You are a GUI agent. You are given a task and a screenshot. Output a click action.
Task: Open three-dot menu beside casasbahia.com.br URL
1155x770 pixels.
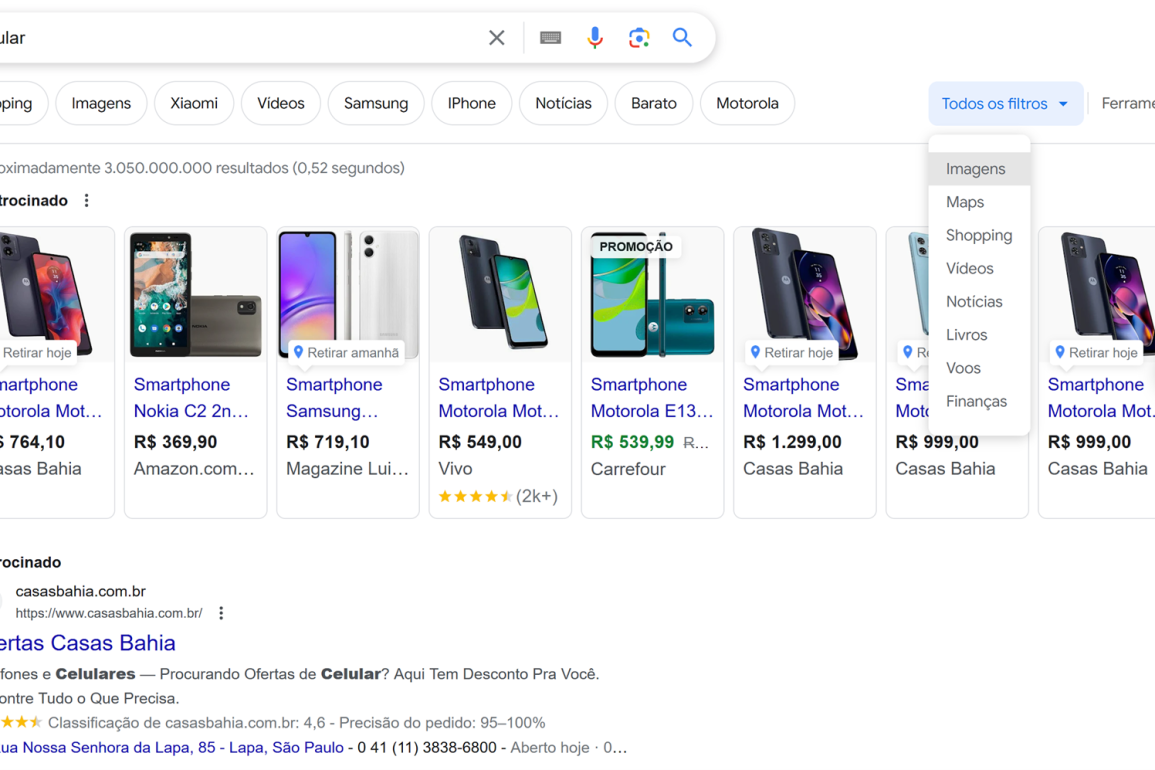coord(221,613)
